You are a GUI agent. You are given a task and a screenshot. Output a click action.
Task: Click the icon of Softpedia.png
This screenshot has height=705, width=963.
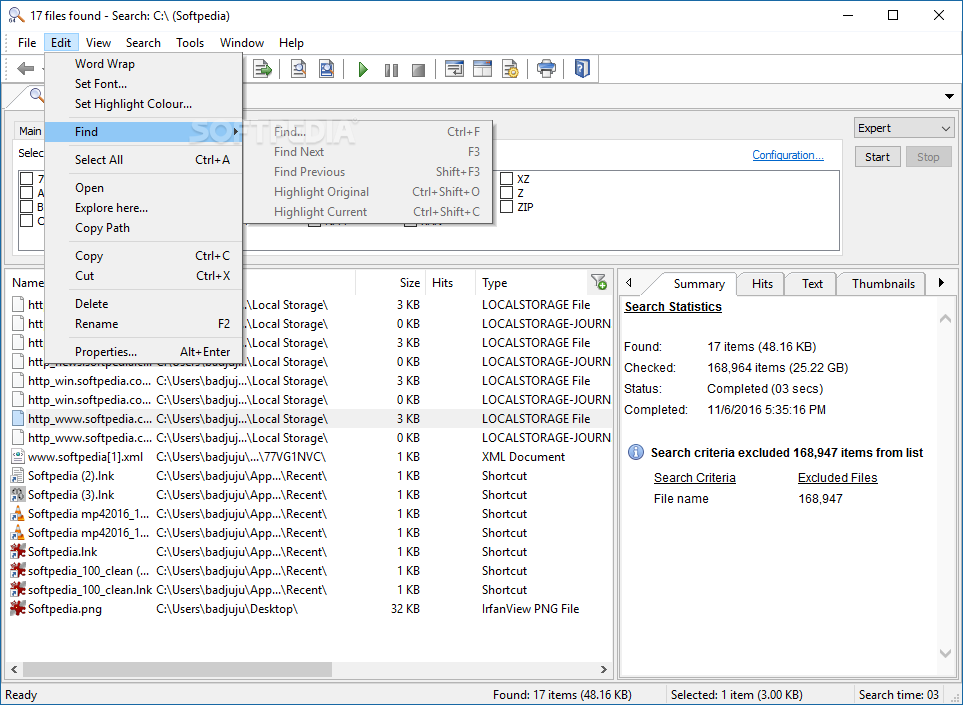[x=18, y=609]
